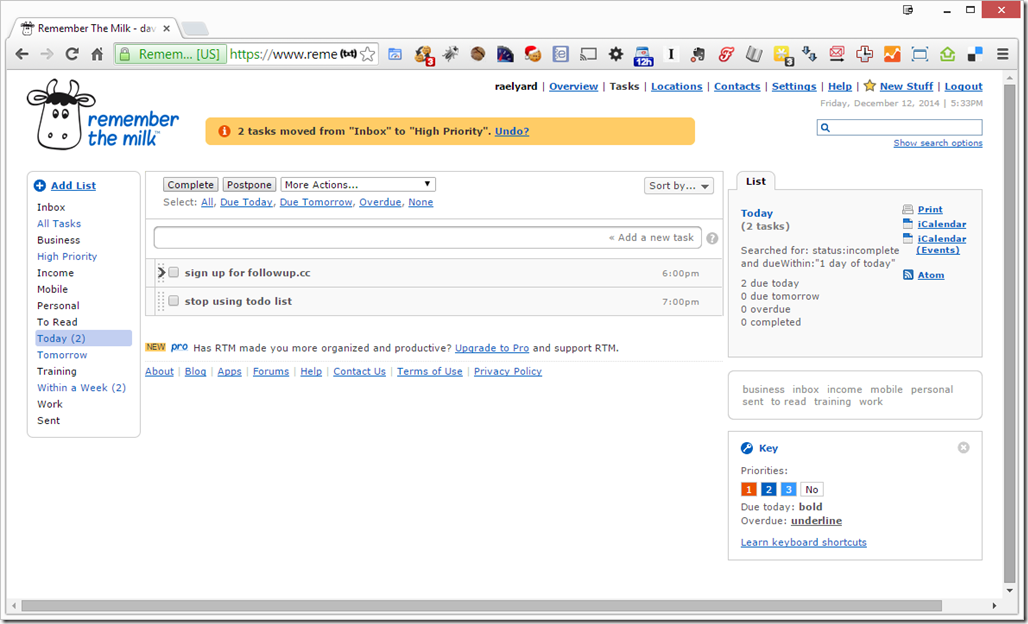Screen dimensions: 1028x624
Task: Open the Overview page
Action: click(x=574, y=87)
